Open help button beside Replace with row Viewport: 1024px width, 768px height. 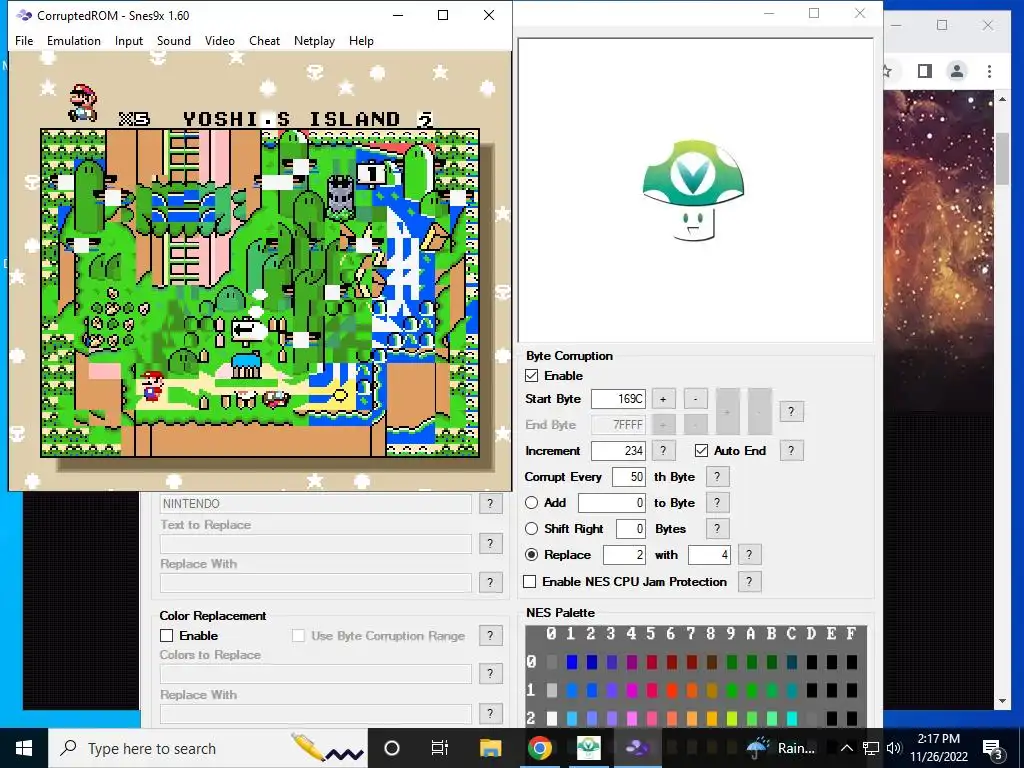[x=749, y=555]
